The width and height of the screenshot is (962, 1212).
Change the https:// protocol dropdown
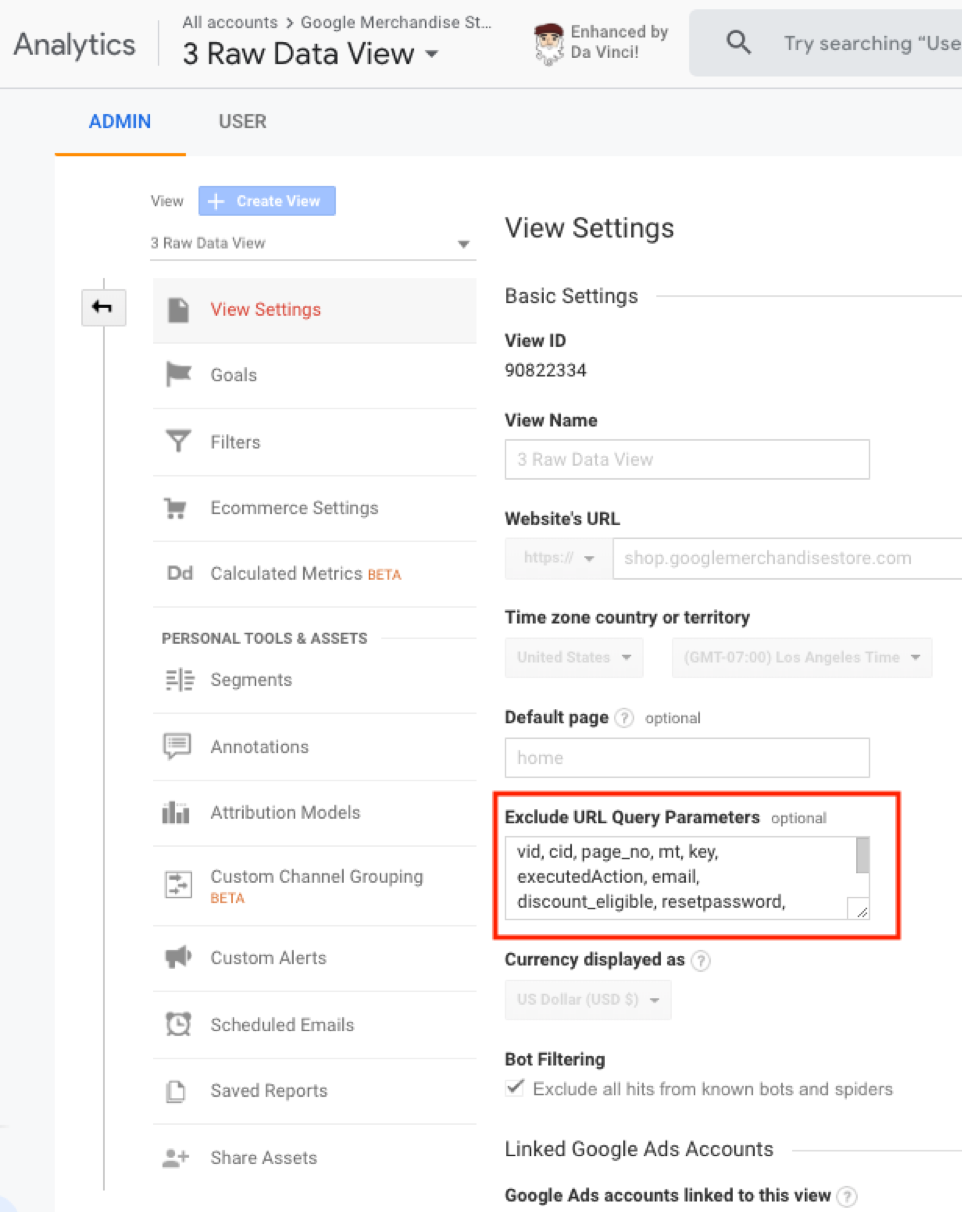(556, 558)
